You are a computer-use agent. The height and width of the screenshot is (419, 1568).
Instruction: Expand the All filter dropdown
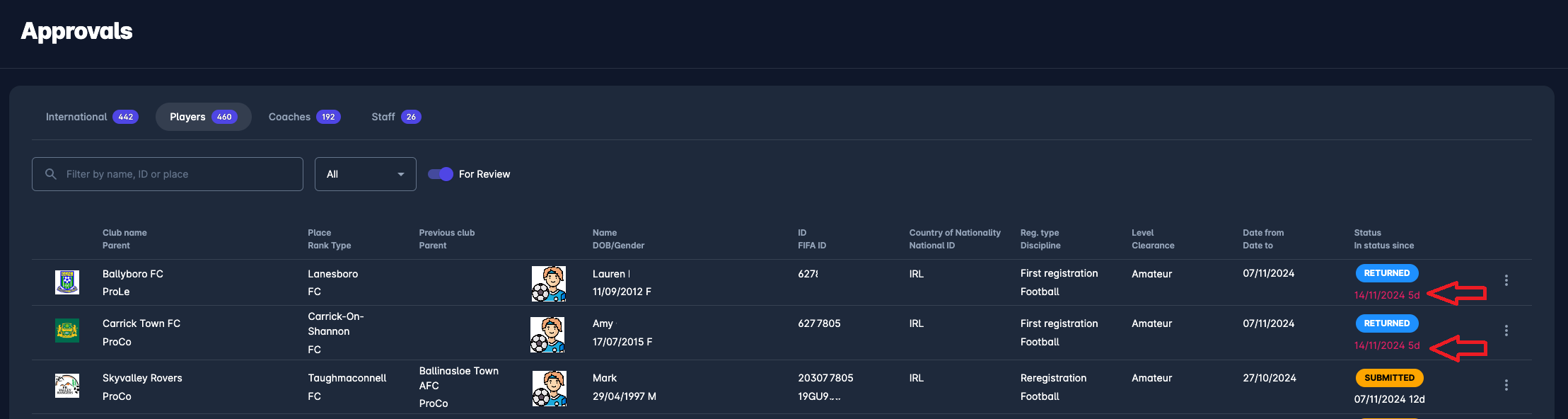[365, 174]
